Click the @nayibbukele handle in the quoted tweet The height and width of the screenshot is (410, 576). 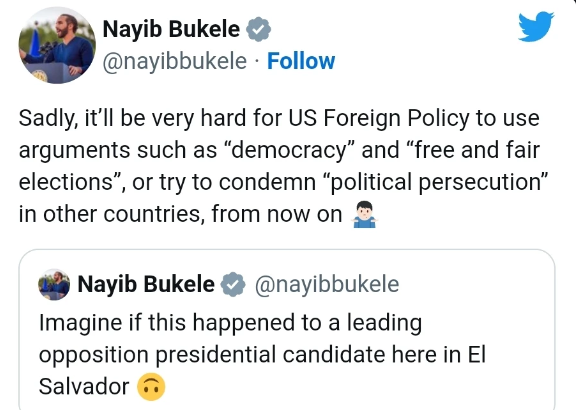327,284
